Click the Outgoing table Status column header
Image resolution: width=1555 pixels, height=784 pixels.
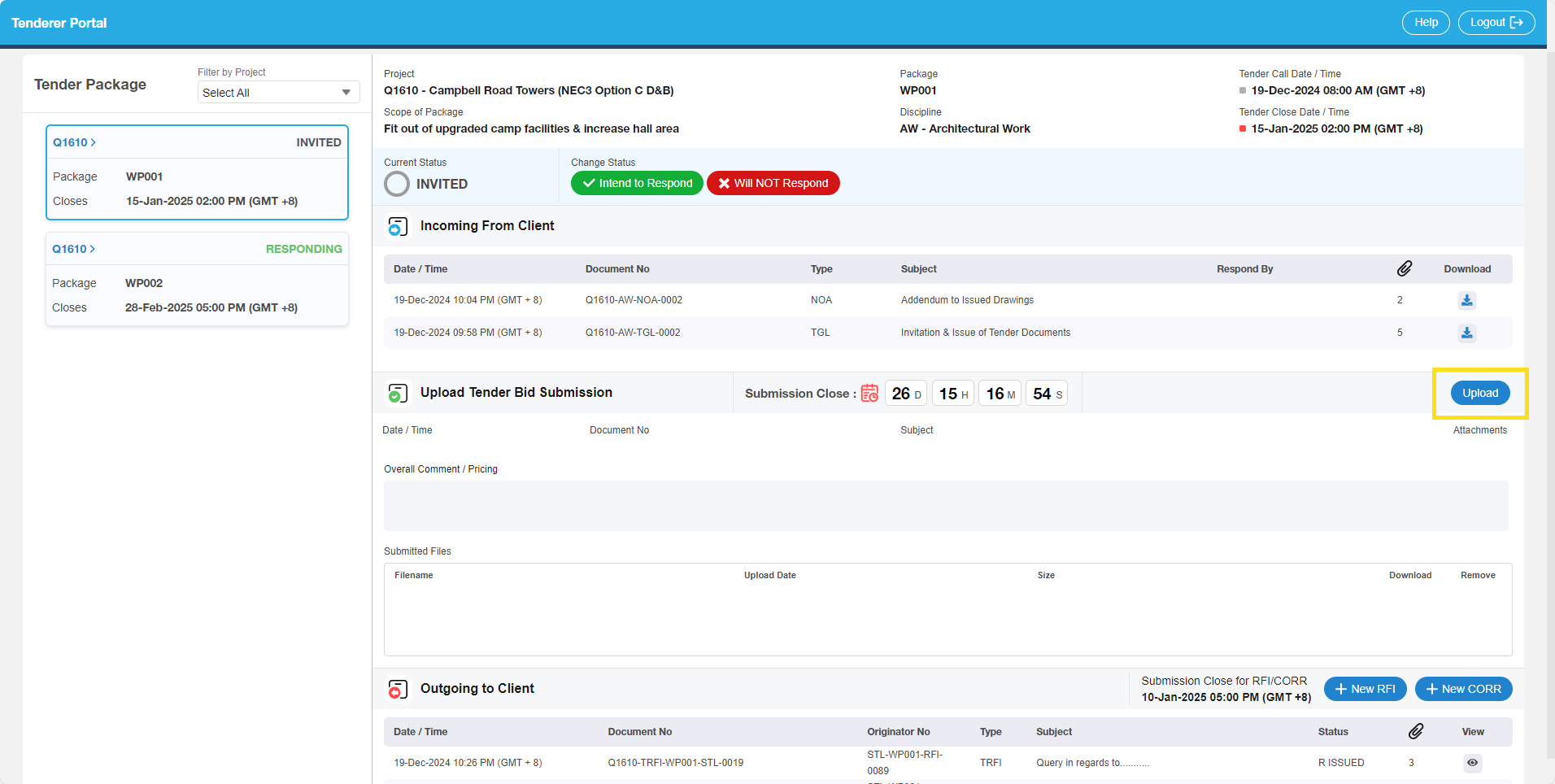pyautogui.click(x=1333, y=732)
